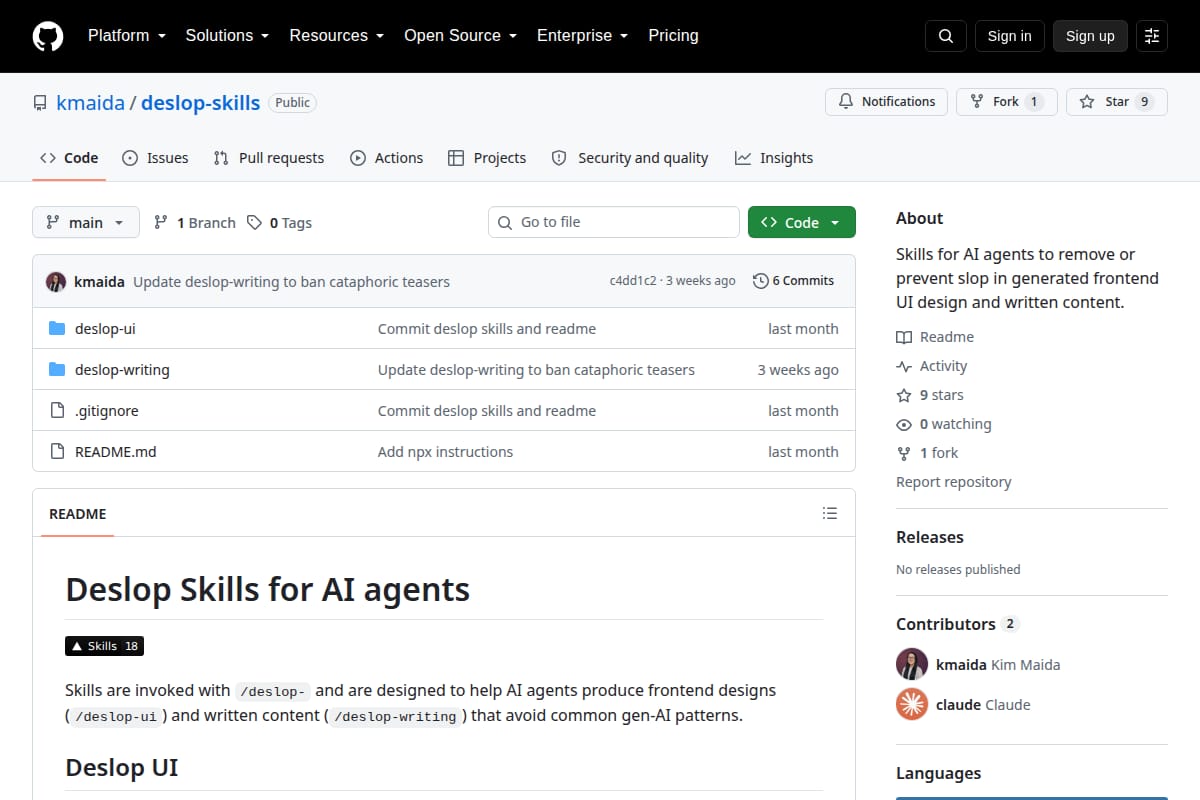Click the Skills 18 badge
Screen dimensions: 1200x800
(x=105, y=646)
